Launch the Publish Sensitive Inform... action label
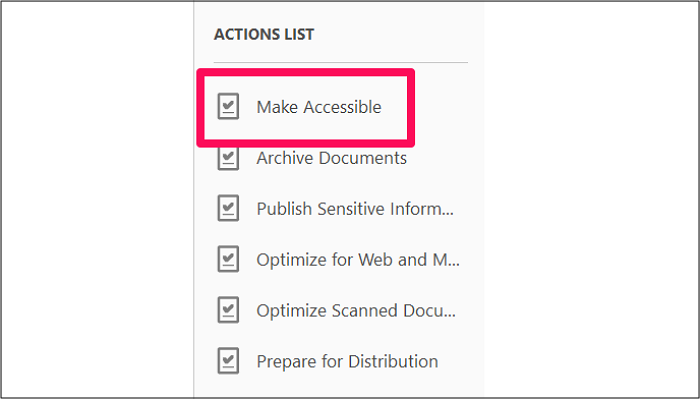Image resolution: width=700 pixels, height=399 pixels. click(355, 209)
